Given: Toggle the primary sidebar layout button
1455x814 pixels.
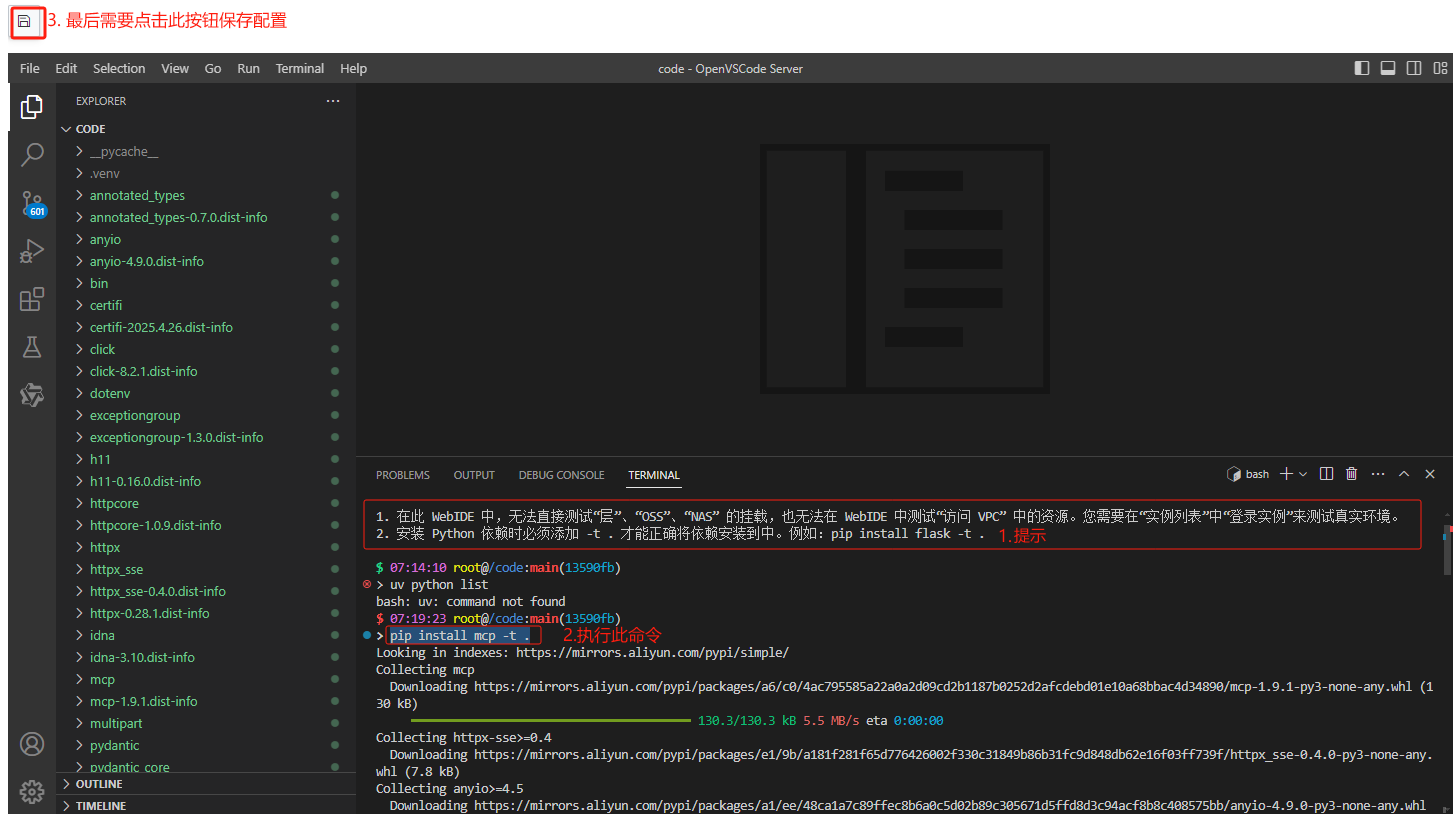Looking at the screenshot, I should click(x=1362, y=68).
